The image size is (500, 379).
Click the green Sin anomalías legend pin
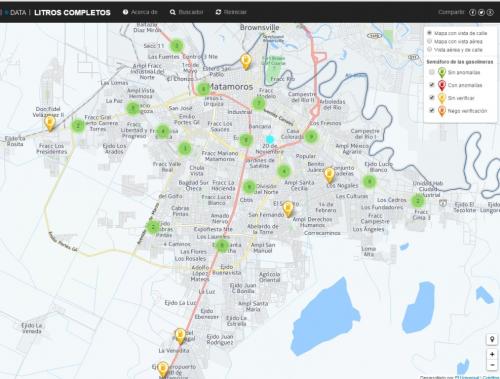[x=442, y=72]
